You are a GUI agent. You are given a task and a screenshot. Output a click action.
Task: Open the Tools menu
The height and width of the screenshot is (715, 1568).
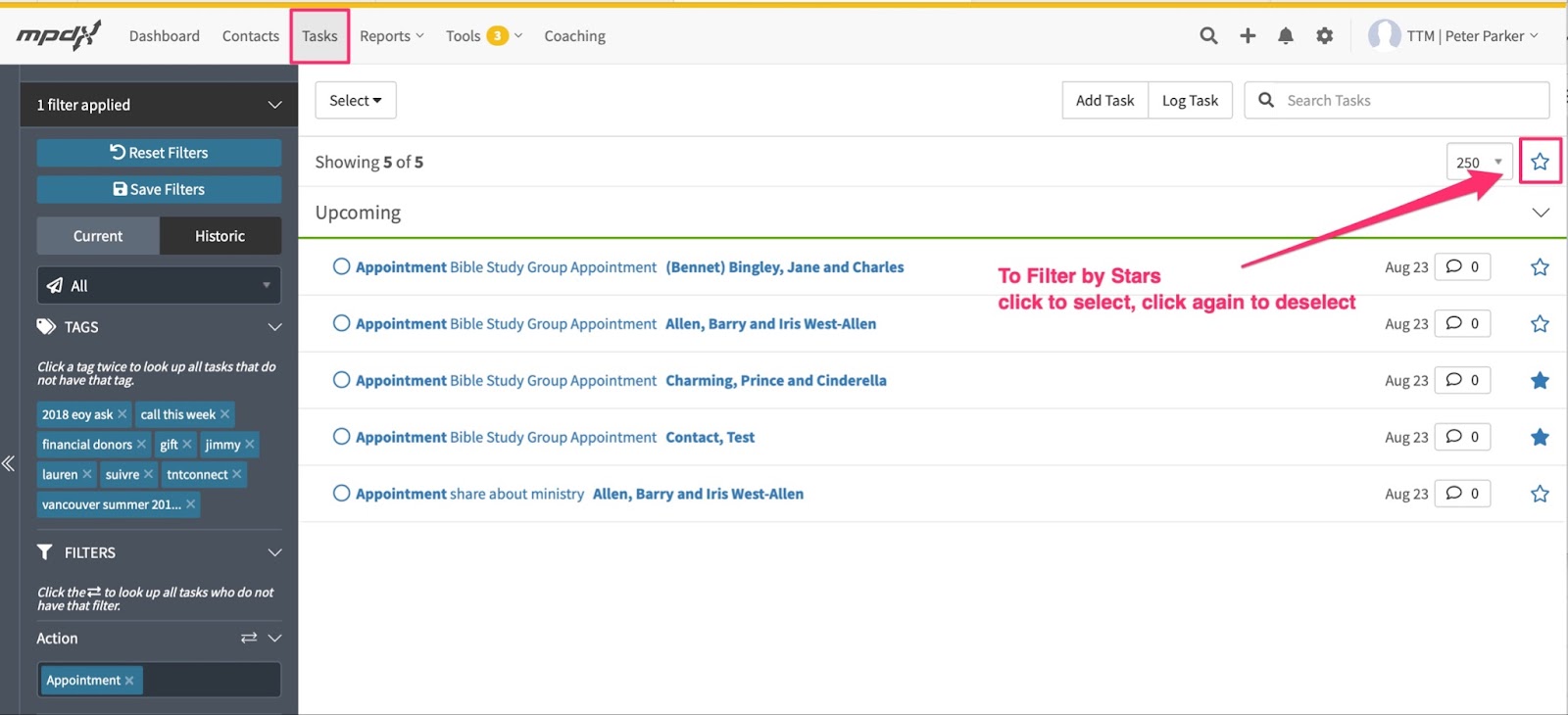(x=484, y=36)
